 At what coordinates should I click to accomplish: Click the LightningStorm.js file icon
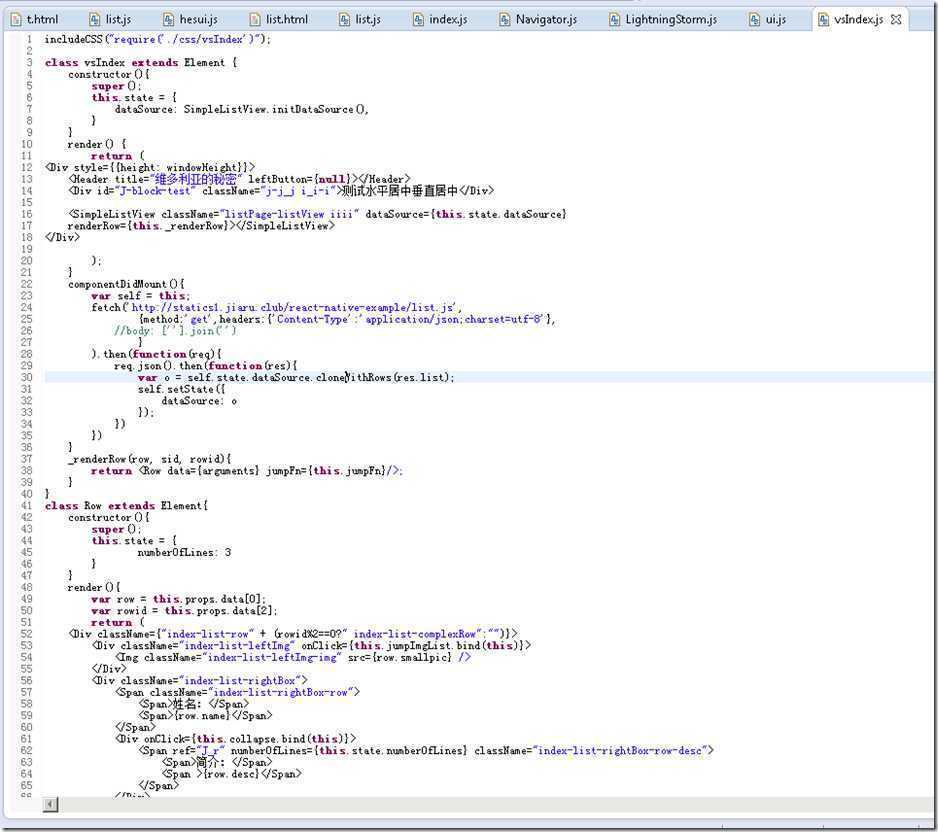pos(614,20)
